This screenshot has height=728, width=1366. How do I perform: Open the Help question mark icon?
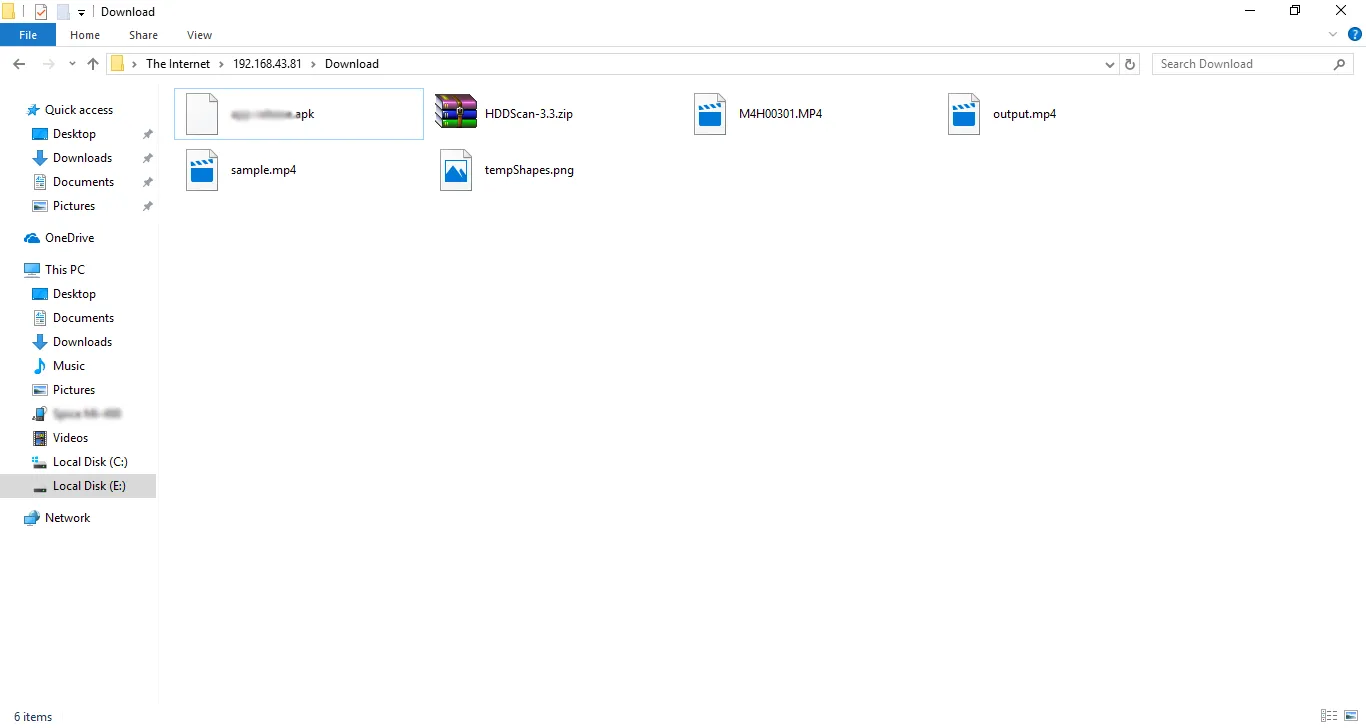[1355, 35]
